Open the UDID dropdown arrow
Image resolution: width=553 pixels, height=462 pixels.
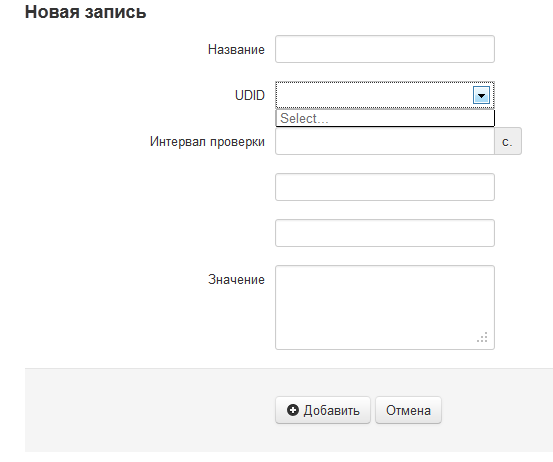coord(481,95)
